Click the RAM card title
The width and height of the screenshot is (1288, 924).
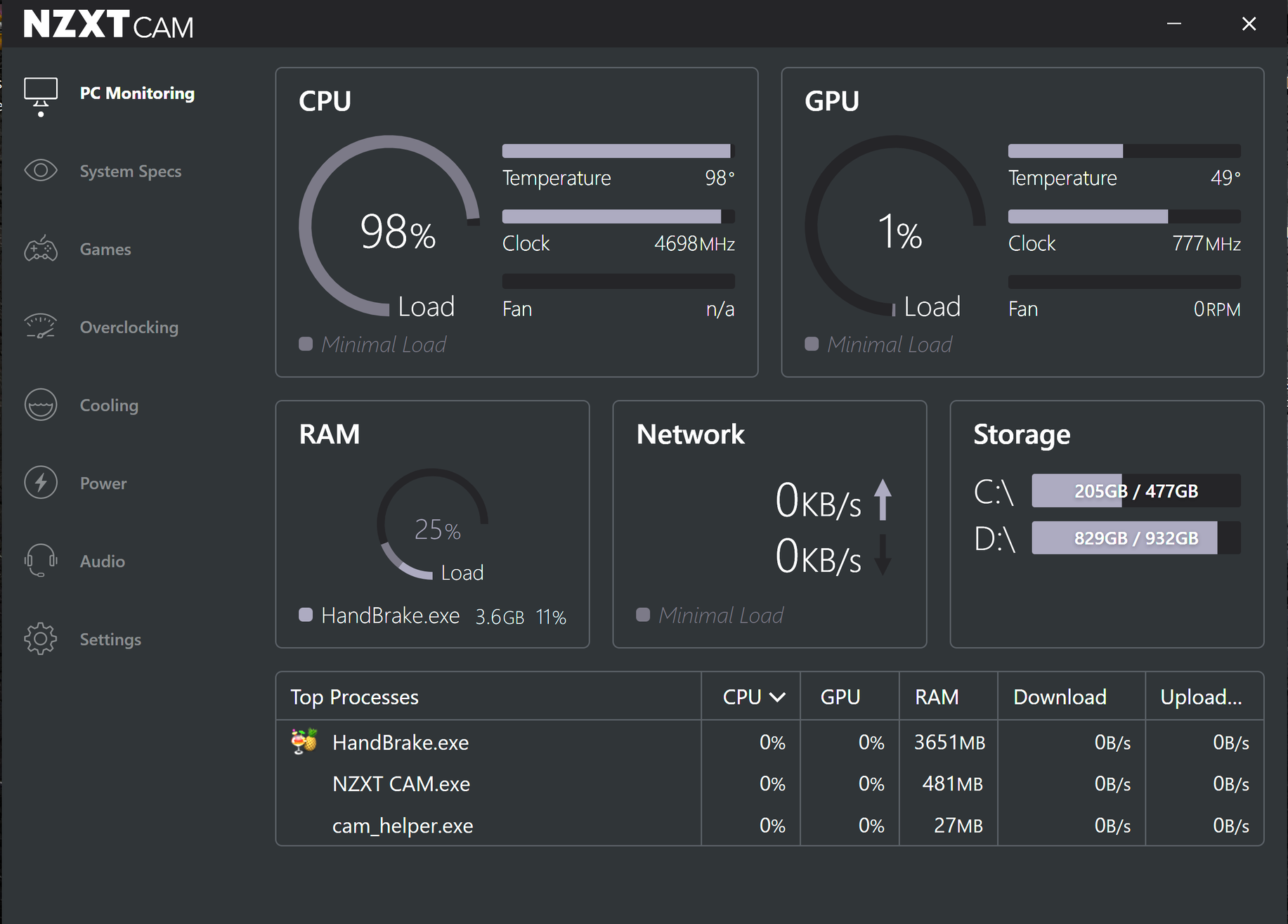pyautogui.click(x=330, y=434)
